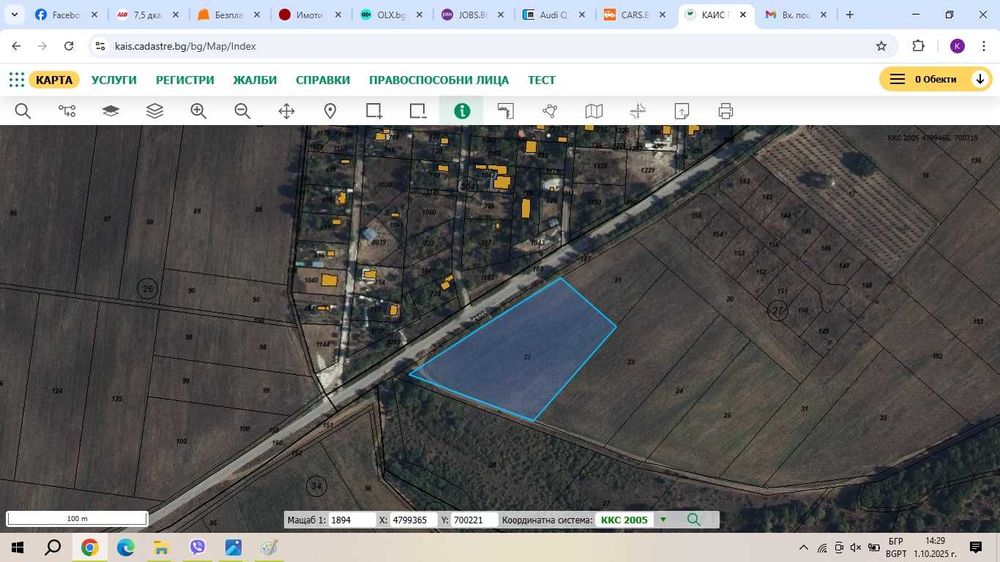Open the Chrome three-dot menu

click(983, 46)
